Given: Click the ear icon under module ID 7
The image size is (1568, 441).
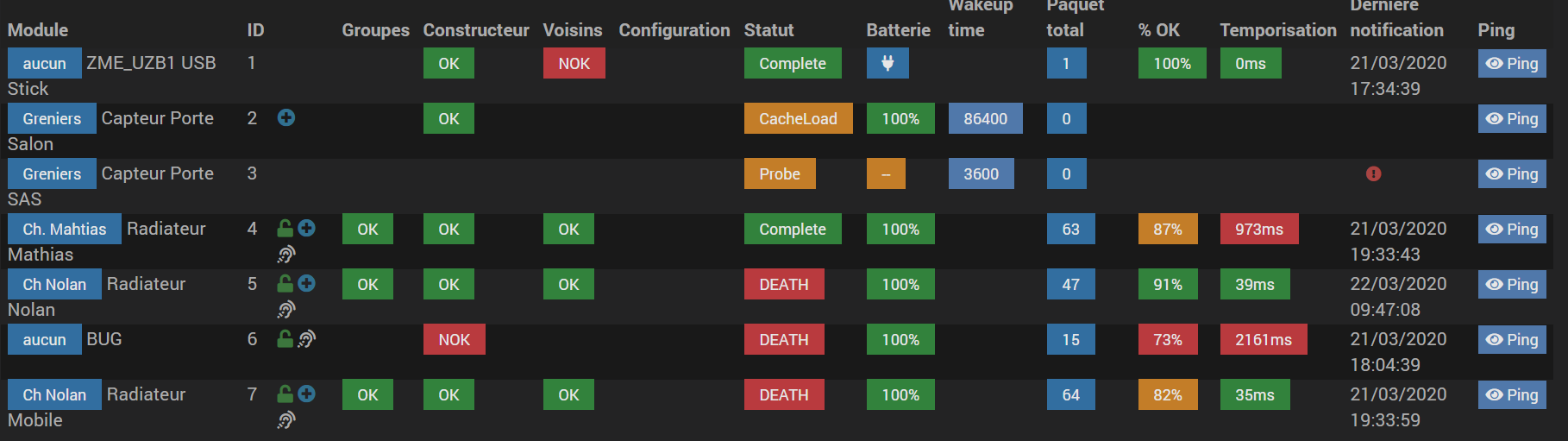Looking at the screenshot, I should click(x=286, y=419).
